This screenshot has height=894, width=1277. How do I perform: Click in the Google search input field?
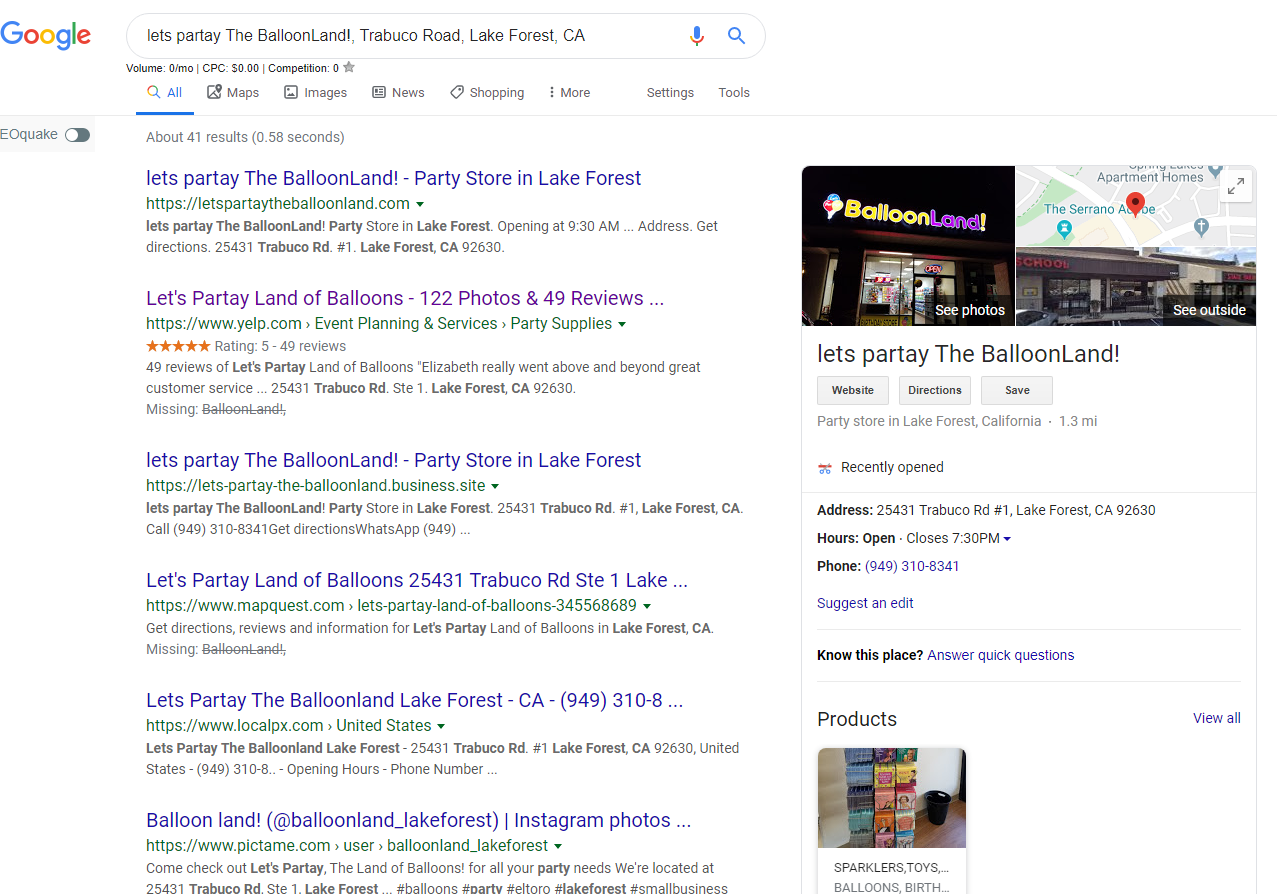tap(410, 36)
